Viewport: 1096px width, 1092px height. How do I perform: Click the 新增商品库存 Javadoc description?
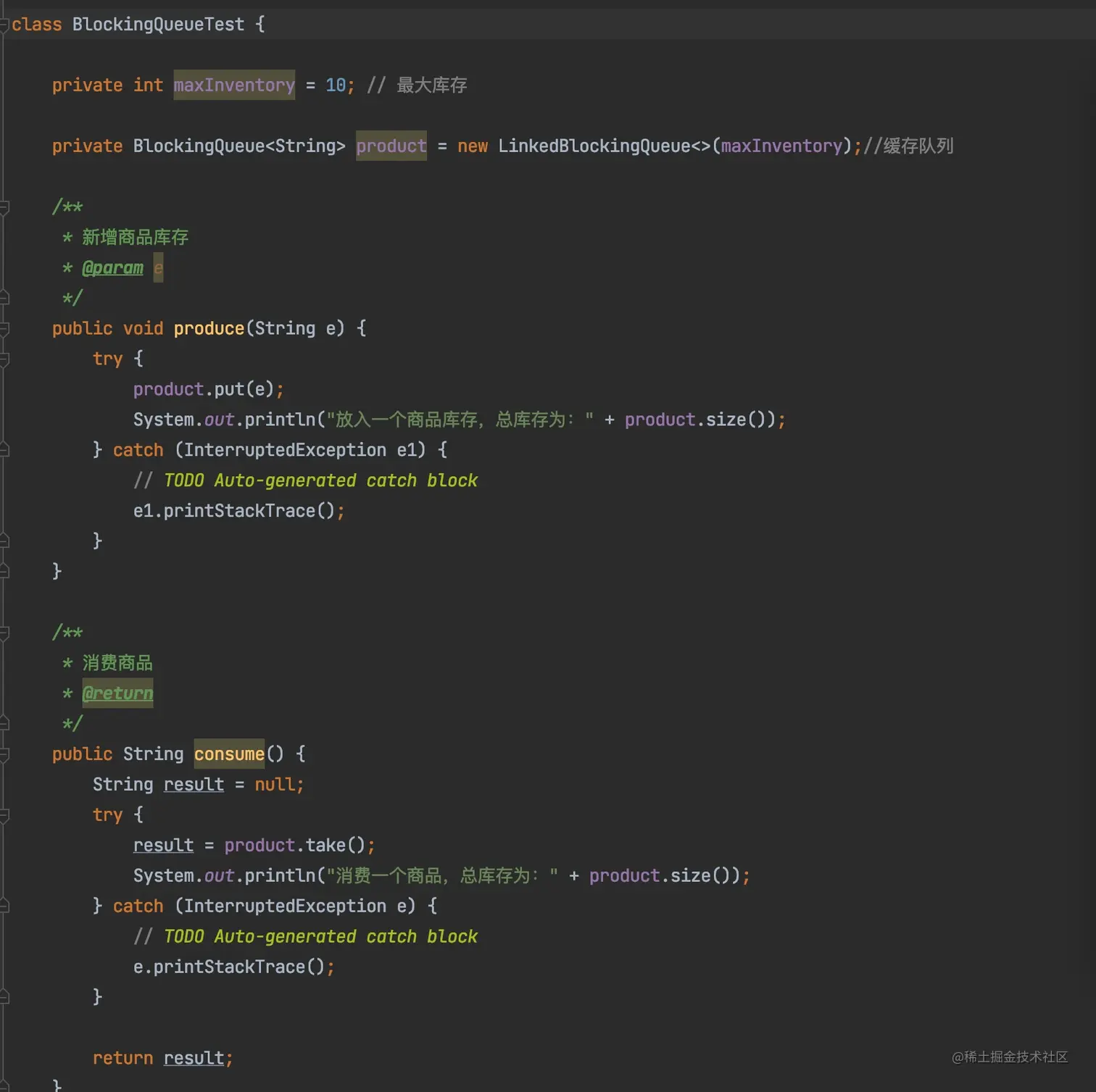(135, 238)
